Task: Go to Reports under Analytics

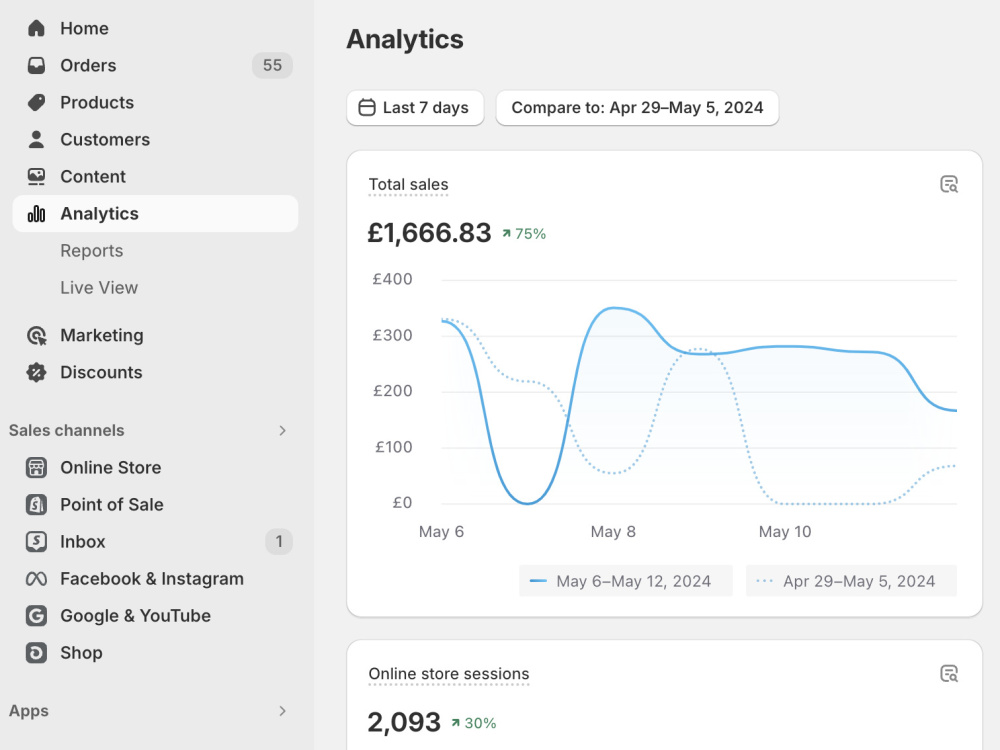Action: pos(92,251)
